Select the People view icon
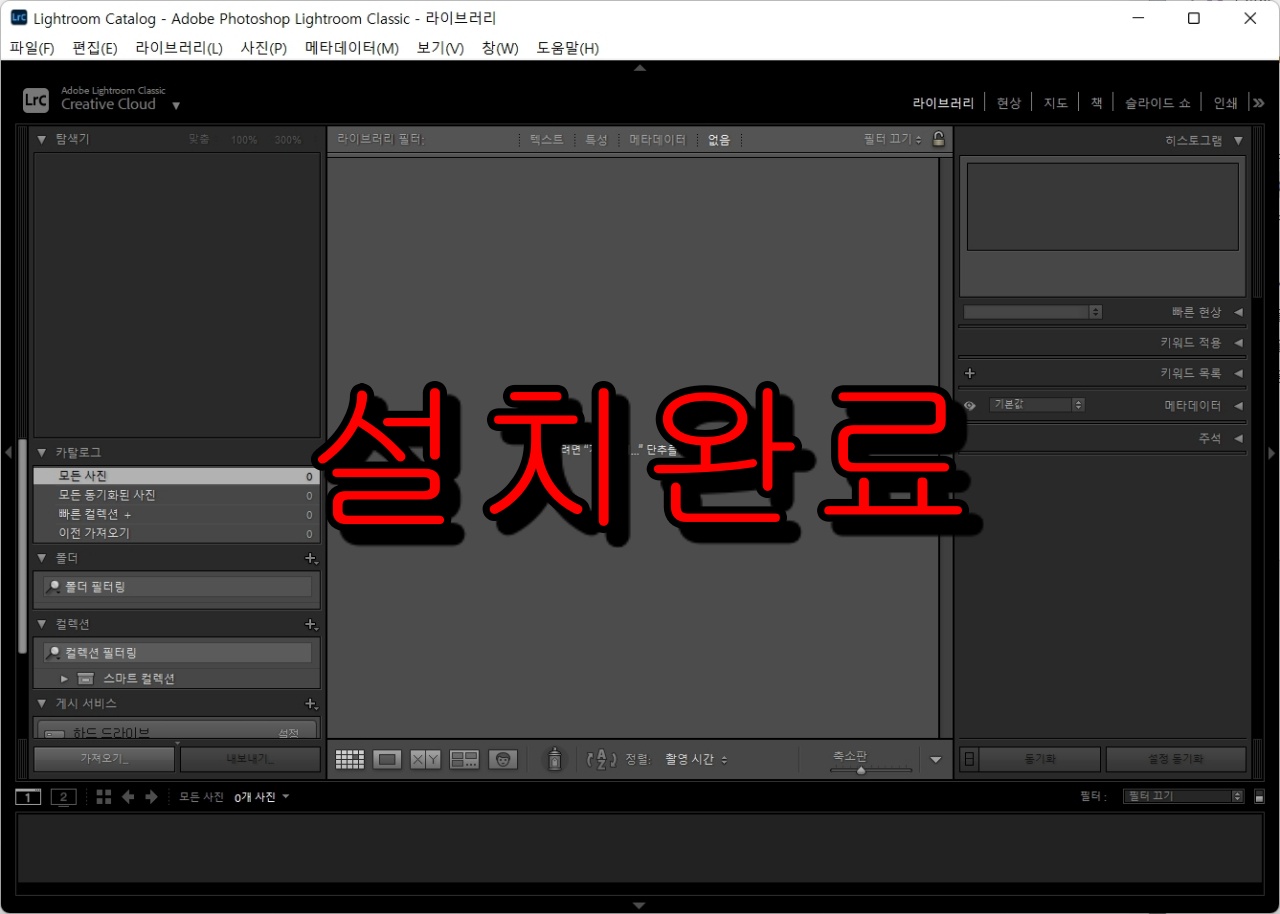This screenshot has height=914, width=1280. click(x=503, y=759)
